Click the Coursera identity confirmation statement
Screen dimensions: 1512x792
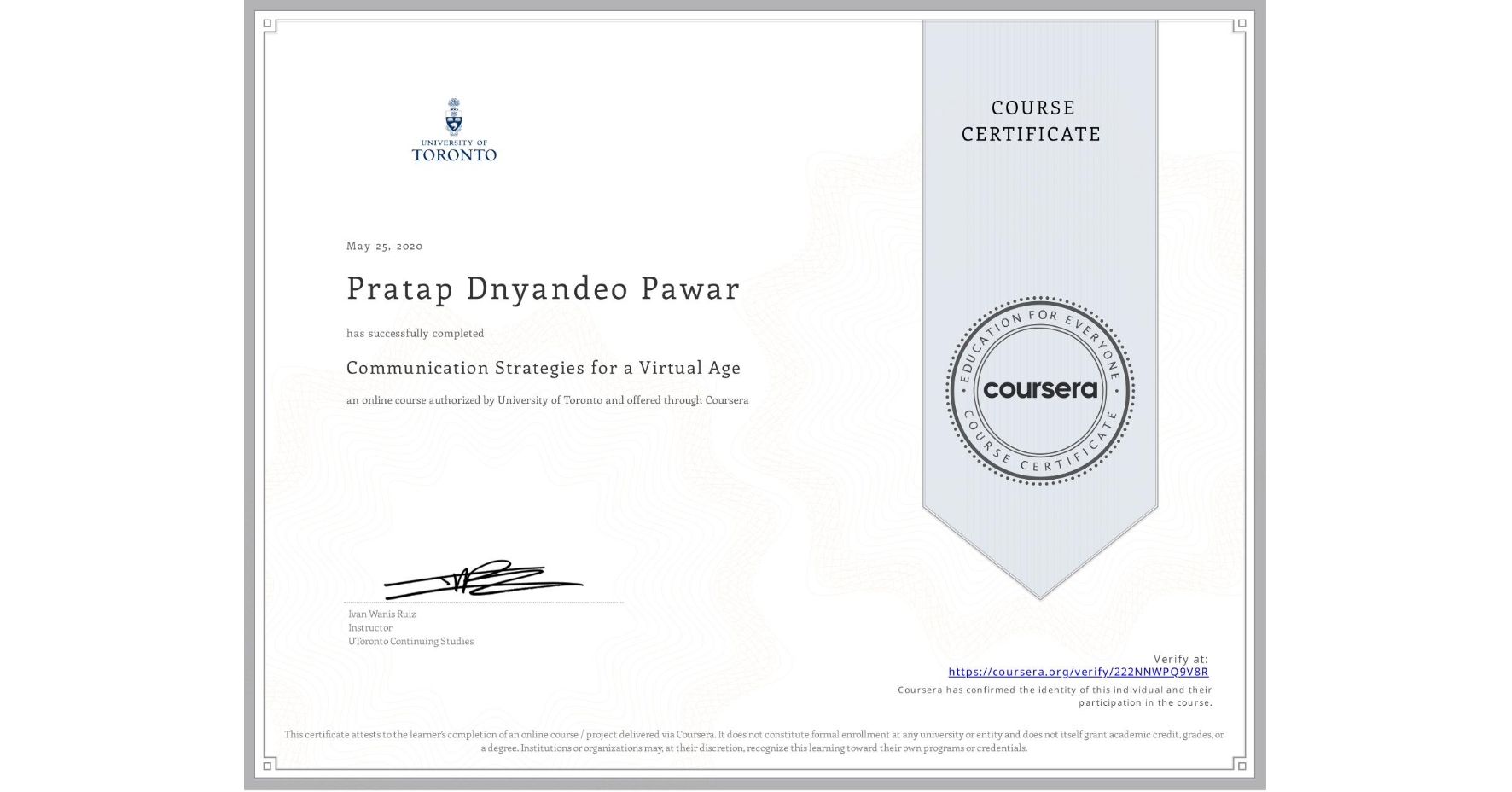1055,696
